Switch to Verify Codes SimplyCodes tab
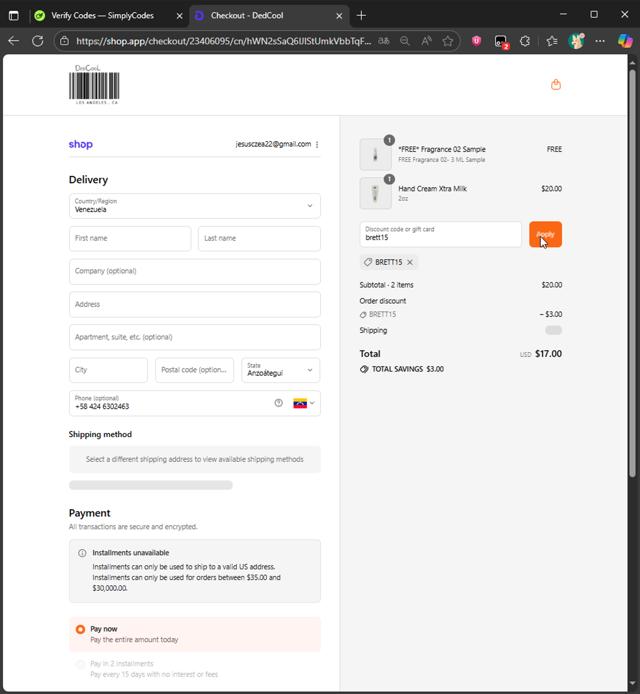 [x=103, y=15]
